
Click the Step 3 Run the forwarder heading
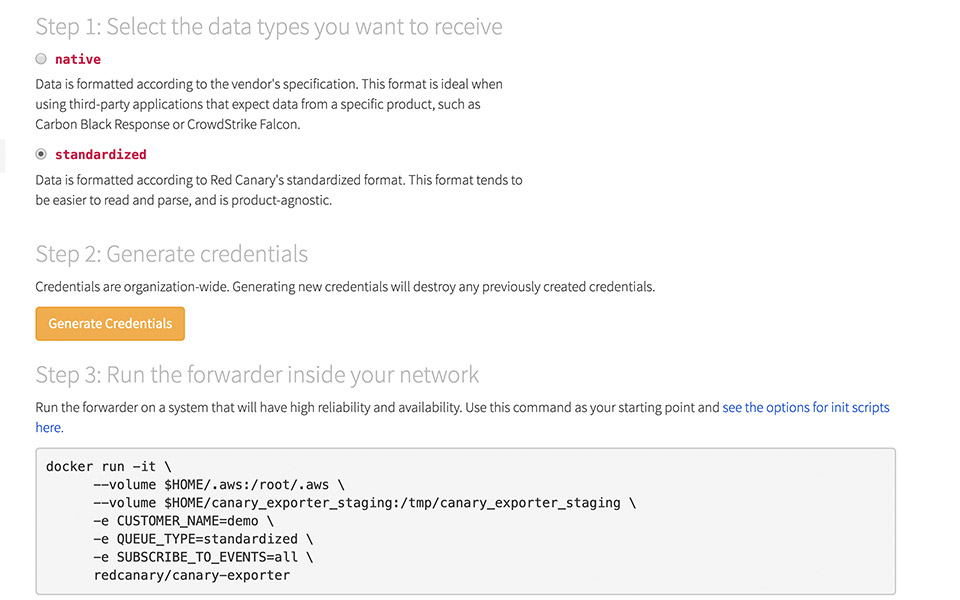[x=257, y=375]
